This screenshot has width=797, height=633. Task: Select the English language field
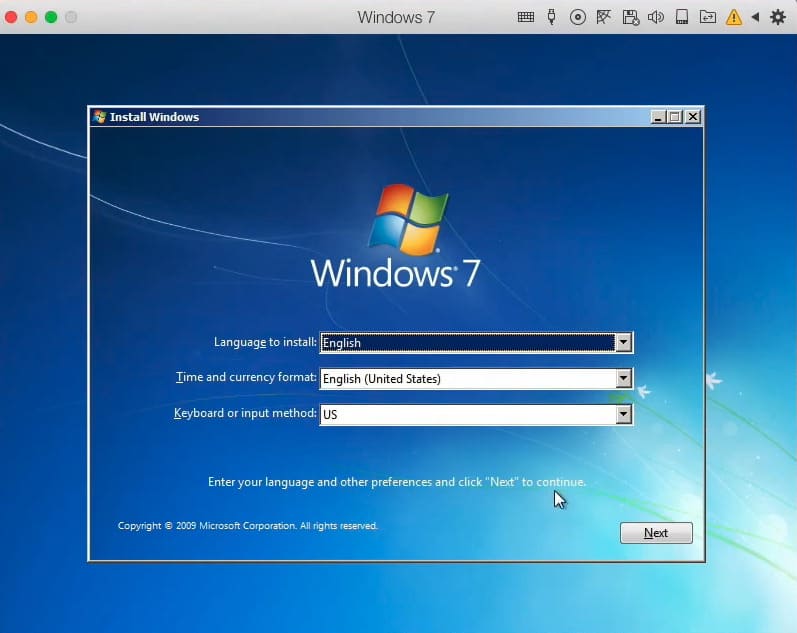coord(466,343)
